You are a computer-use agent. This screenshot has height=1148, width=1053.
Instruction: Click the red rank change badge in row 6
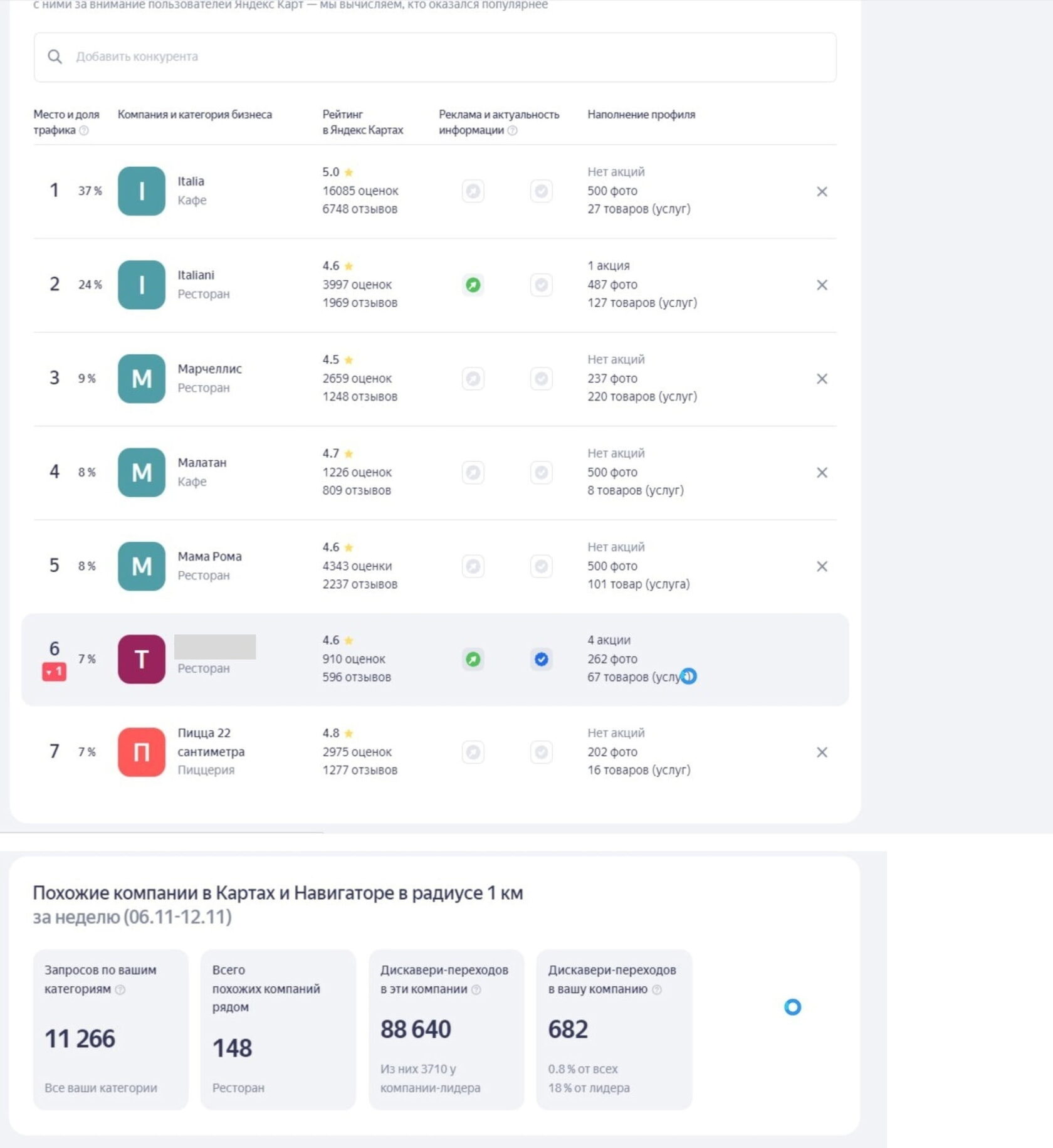(54, 671)
